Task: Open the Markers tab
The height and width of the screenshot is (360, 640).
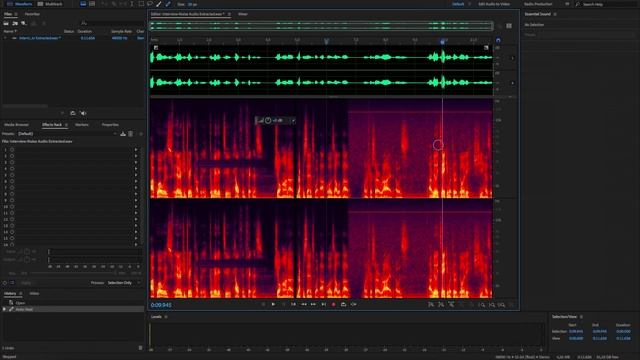Action: click(x=82, y=124)
